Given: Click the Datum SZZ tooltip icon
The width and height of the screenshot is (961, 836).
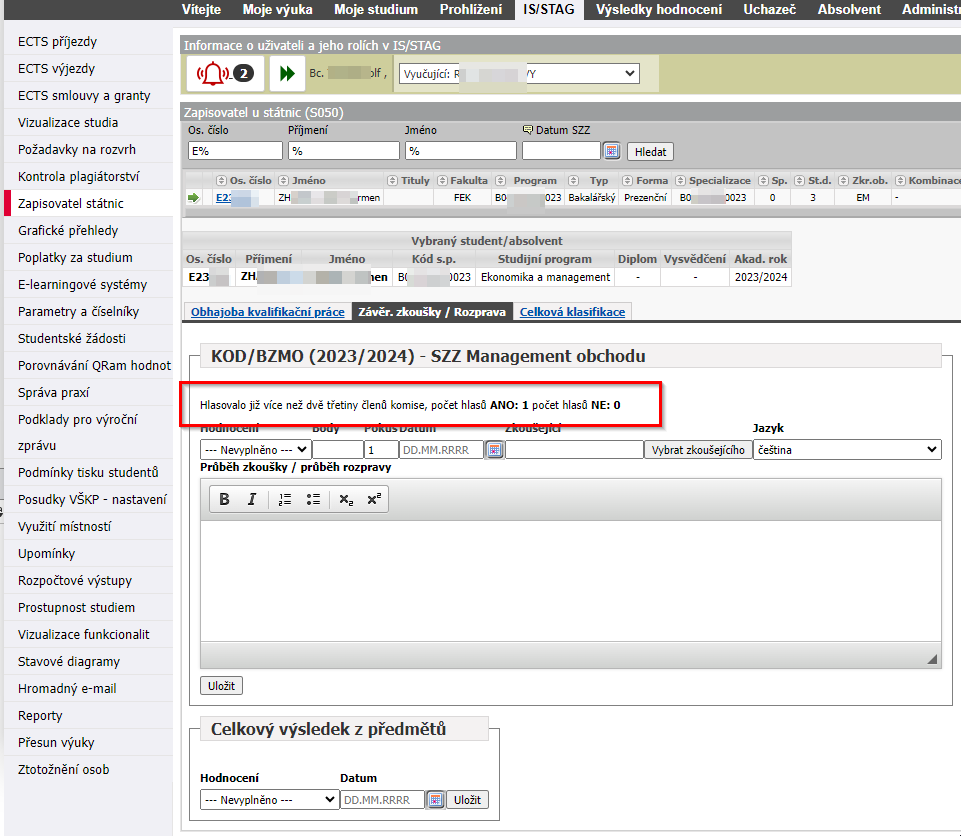Looking at the screenshot, I should (527, 130).
